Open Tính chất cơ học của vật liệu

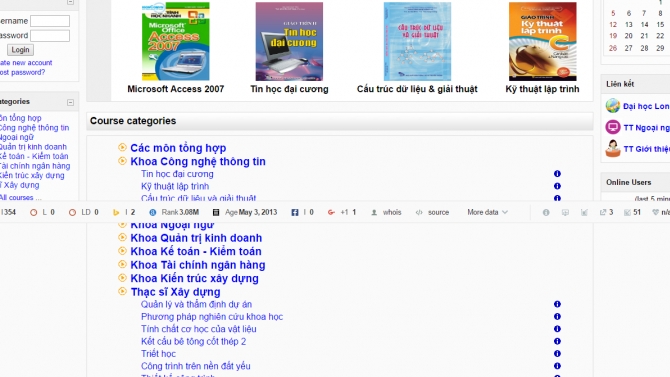point(199,329)
